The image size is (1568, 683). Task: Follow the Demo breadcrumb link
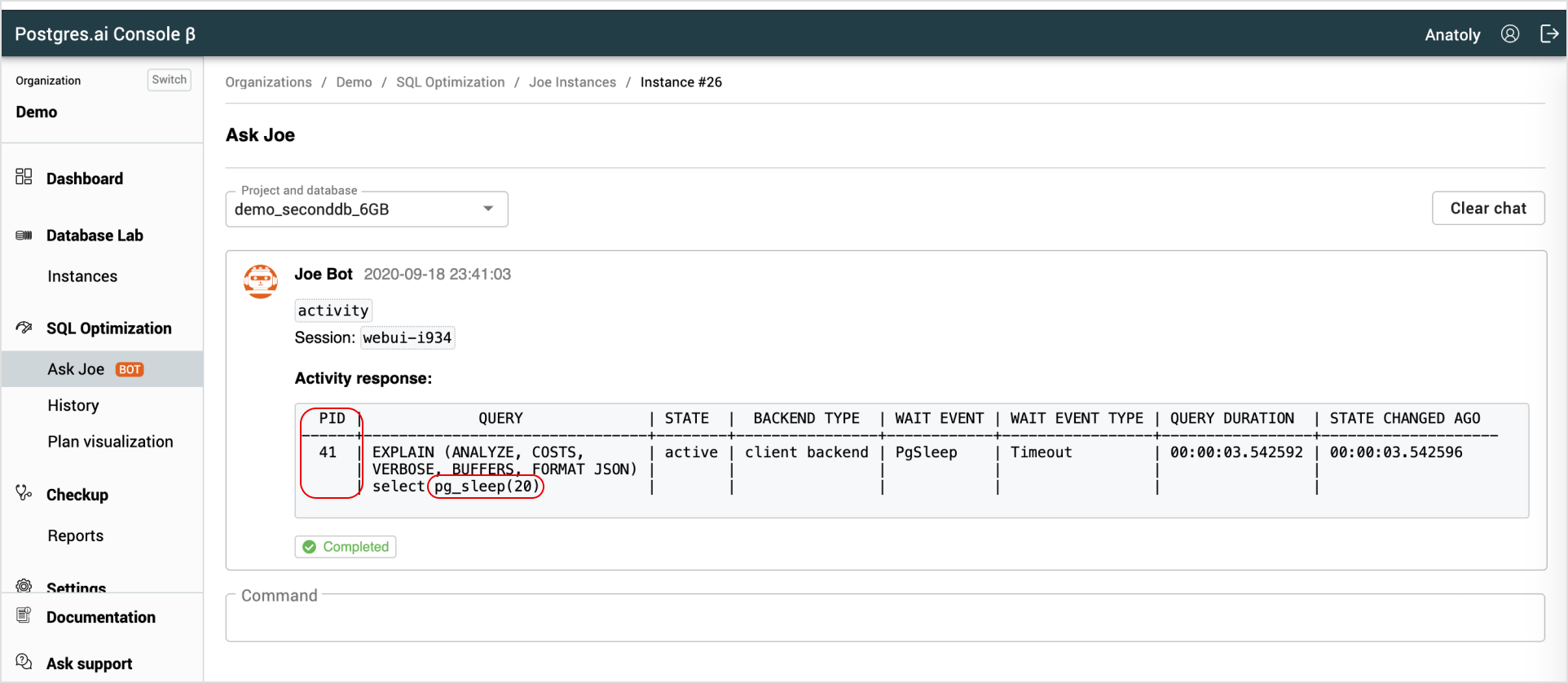[x=354, y=82]
